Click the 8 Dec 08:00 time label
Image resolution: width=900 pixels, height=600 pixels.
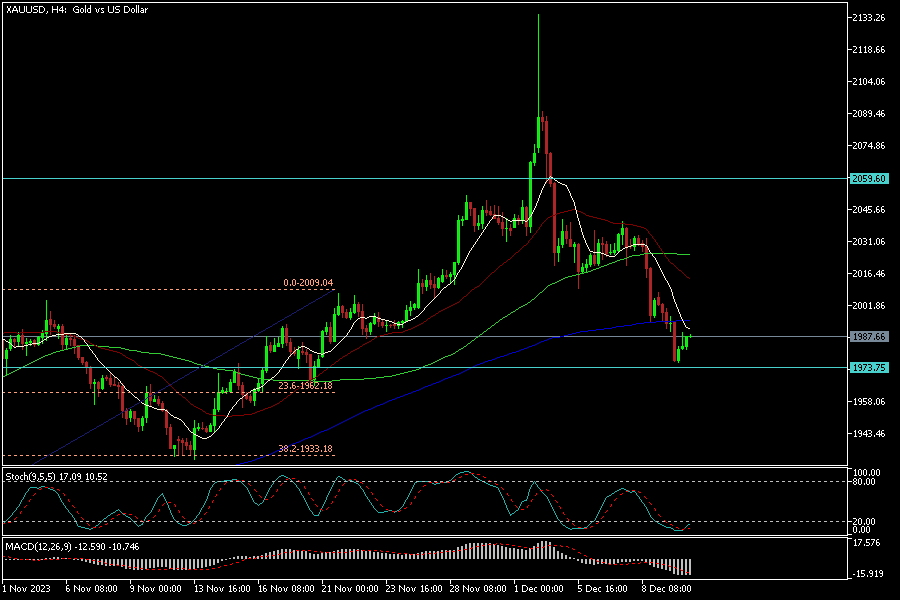666,590
